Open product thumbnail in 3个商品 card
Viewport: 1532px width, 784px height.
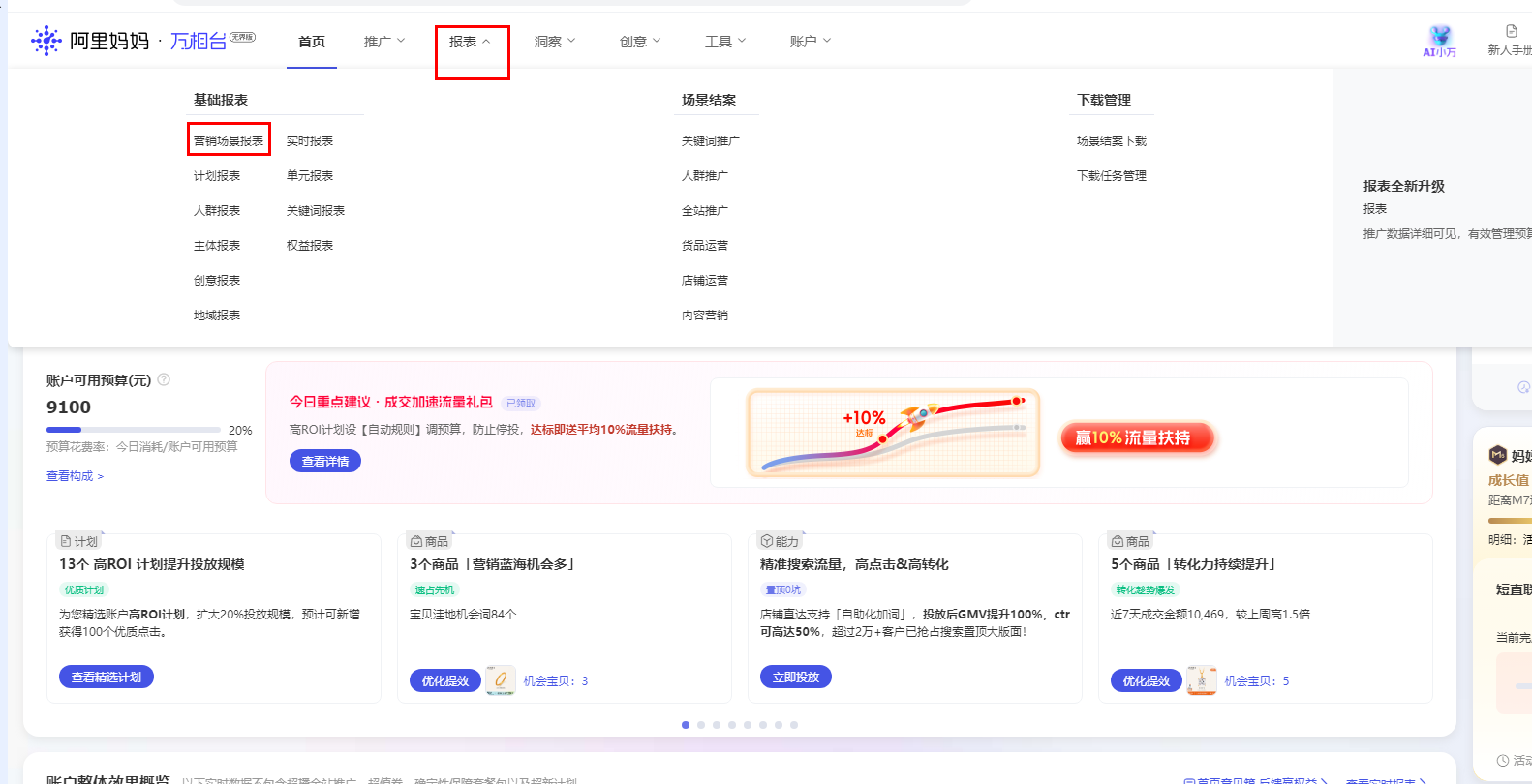click(x=500, y=680)
